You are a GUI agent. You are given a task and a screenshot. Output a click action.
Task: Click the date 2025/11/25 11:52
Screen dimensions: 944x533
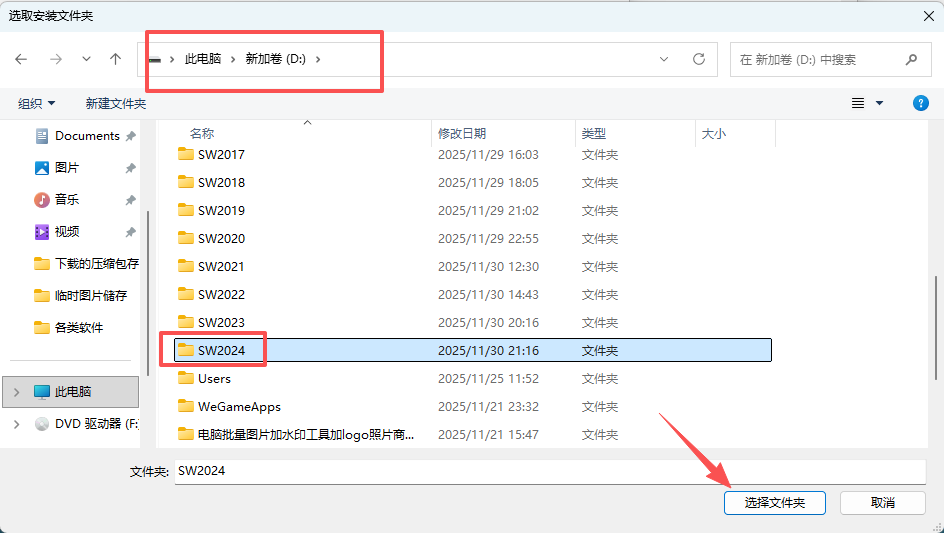point(488,379)
